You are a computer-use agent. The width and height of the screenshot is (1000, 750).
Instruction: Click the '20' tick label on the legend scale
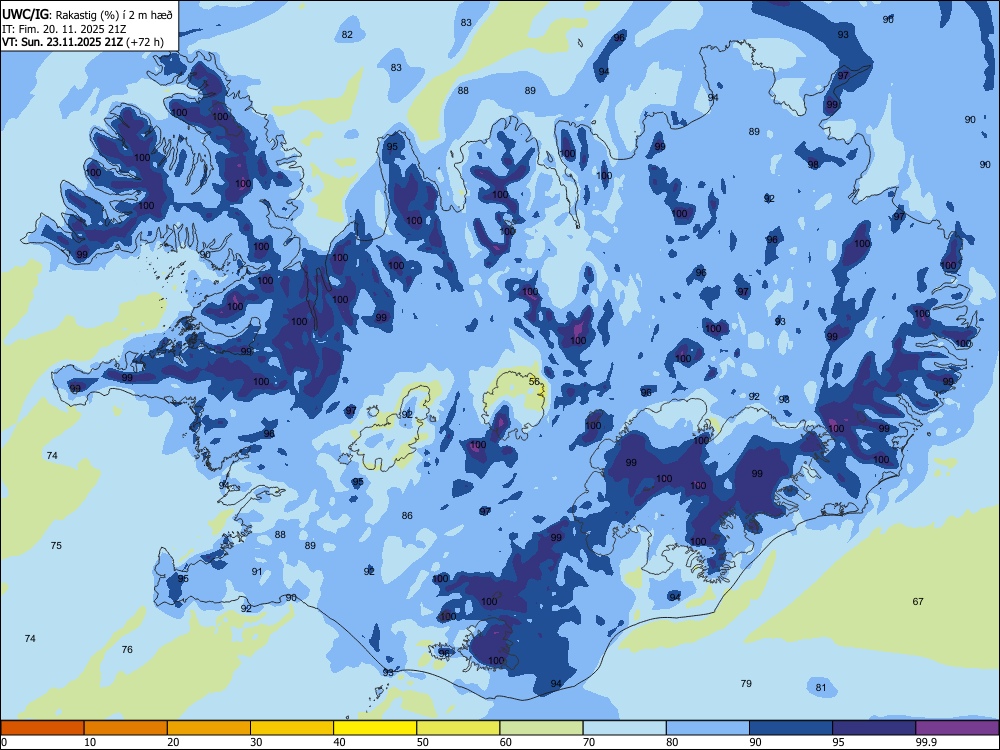[173, 742]
